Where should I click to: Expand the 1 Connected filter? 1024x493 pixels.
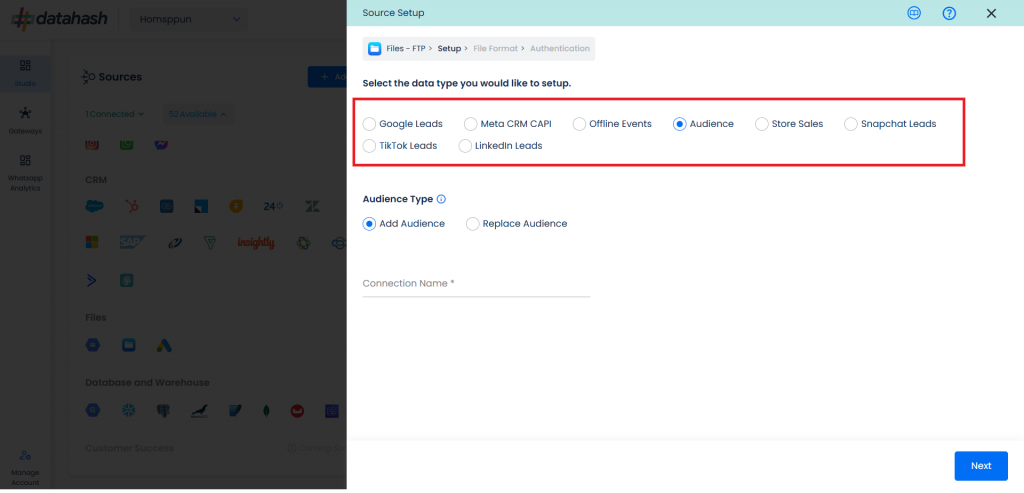pos(115,114)
